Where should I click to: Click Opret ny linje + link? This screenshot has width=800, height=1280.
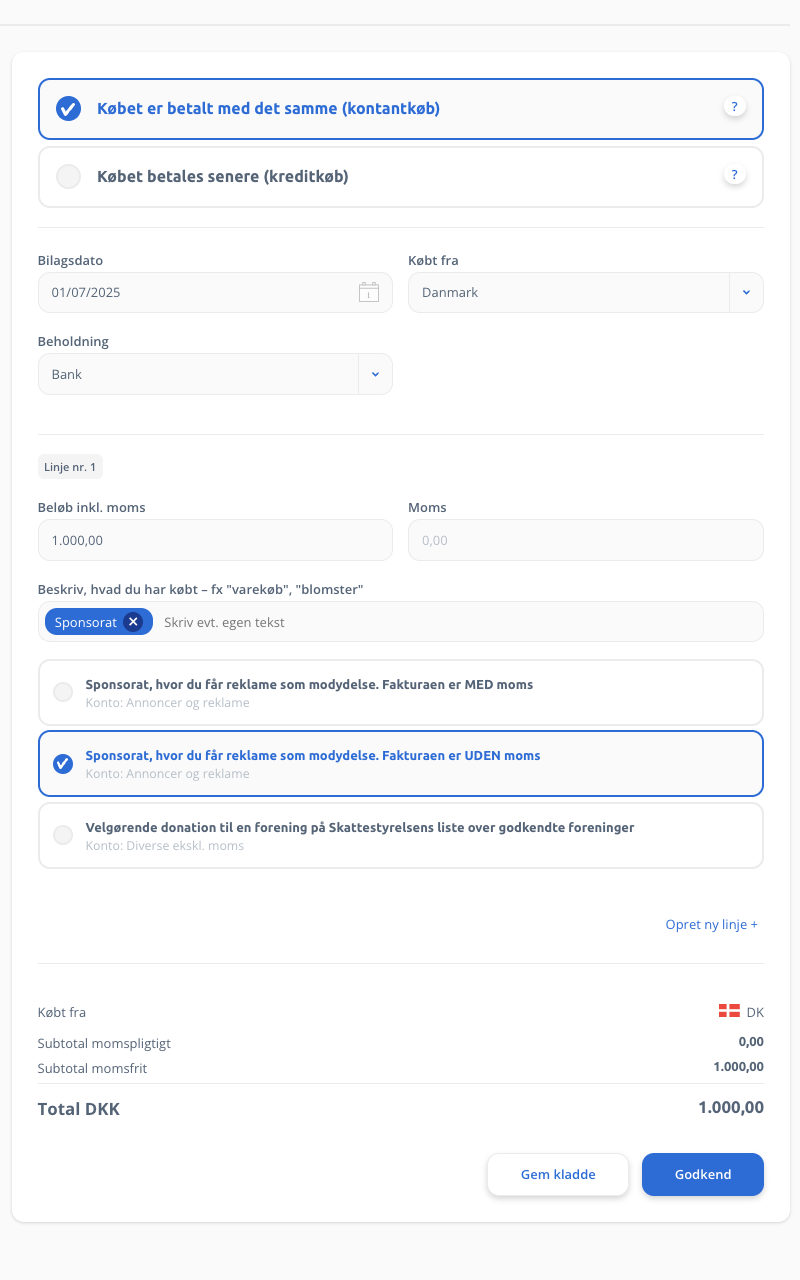pyautogui.click(x=712, y=924)
